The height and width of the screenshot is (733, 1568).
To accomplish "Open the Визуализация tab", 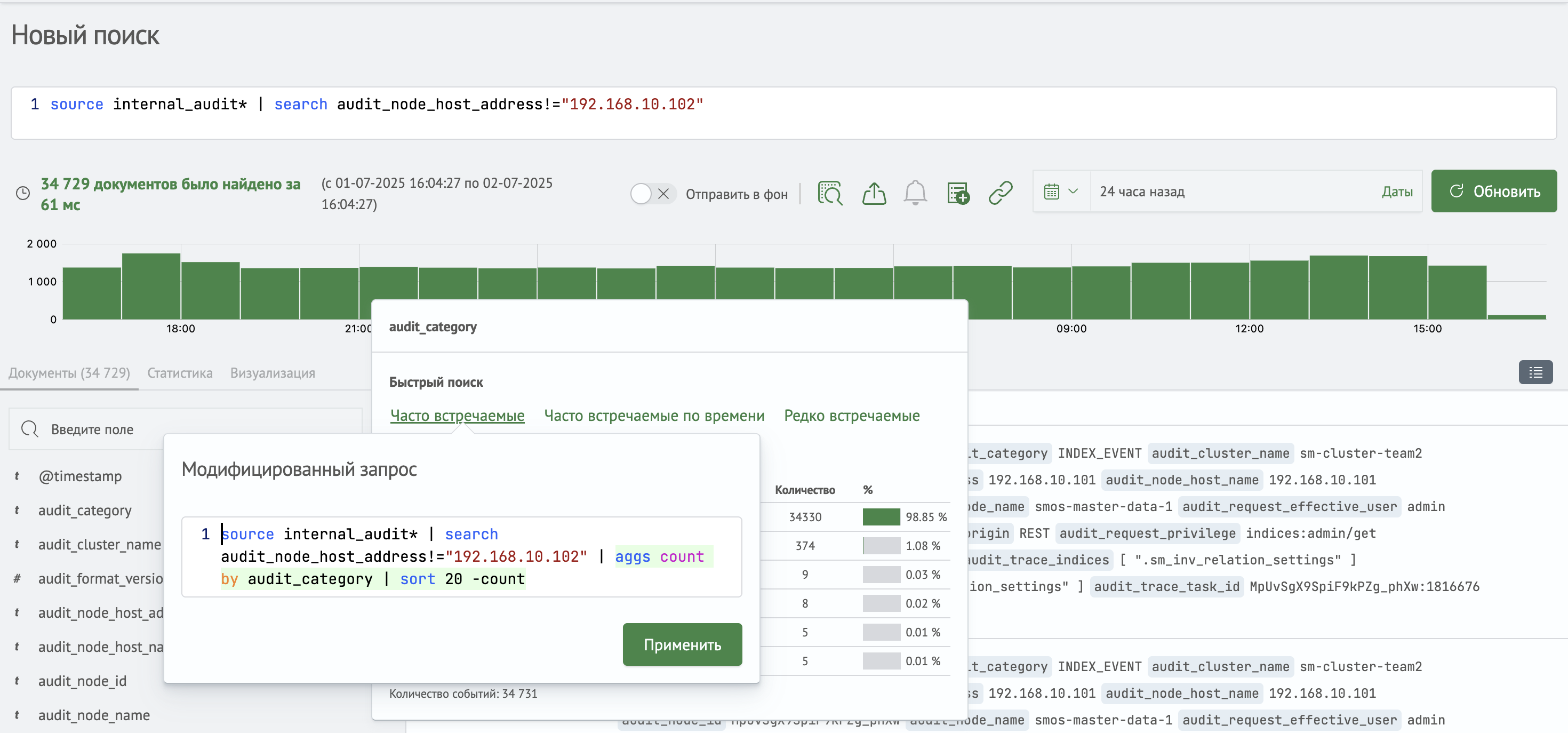I will coord(272,372).
